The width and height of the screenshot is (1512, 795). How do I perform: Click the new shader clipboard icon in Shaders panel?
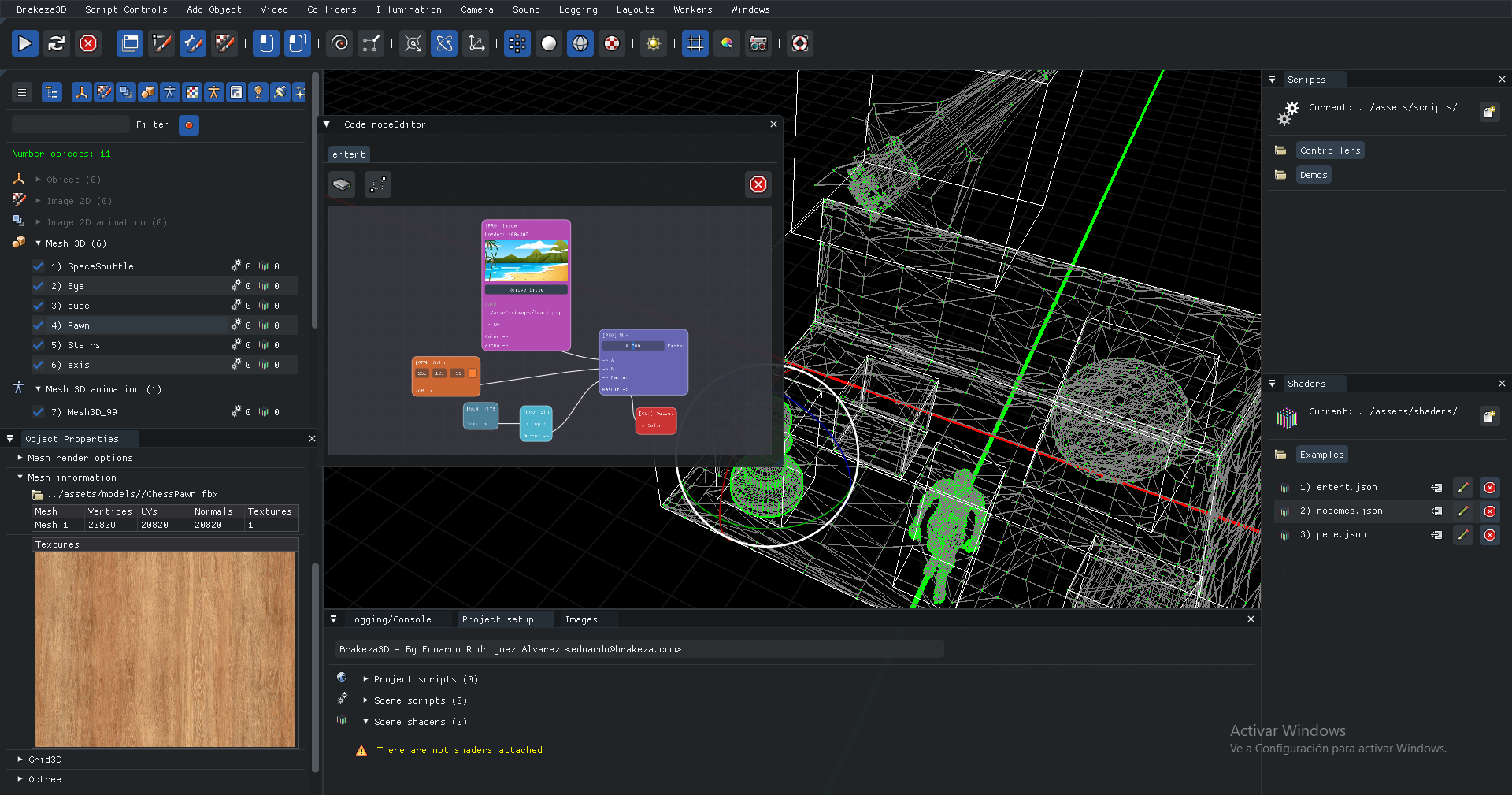pos(1490,416)
